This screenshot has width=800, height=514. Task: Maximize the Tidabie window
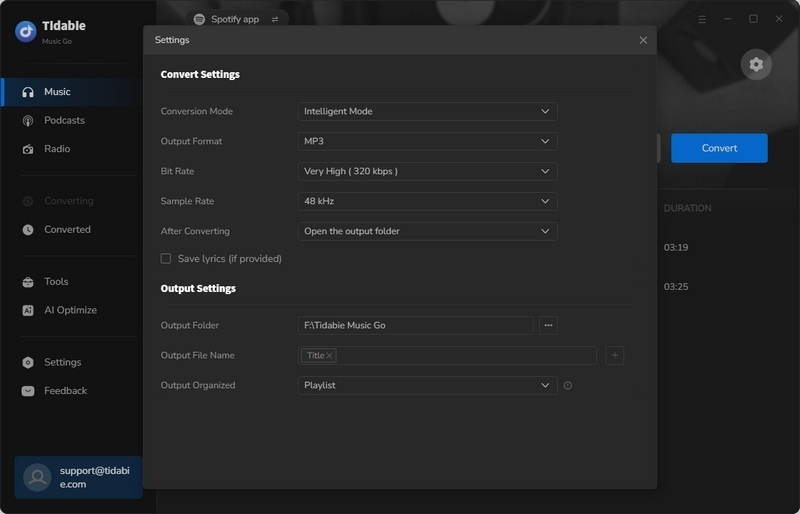click(x=753, y=19)
